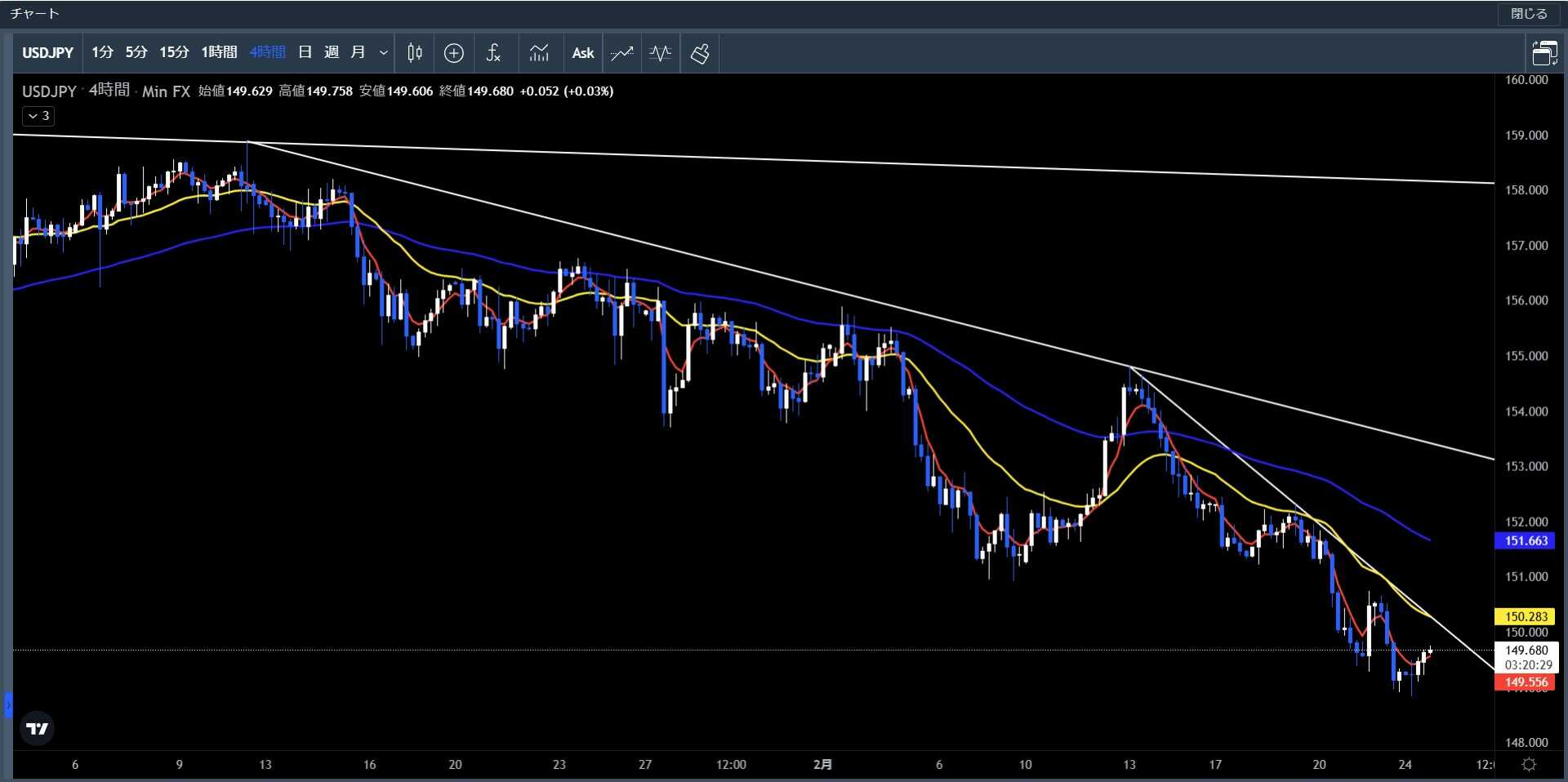The height and width of the screenshot is (782, 1568).
Task: Click the paint brush clear drawings icon
Action: (700, 53)
